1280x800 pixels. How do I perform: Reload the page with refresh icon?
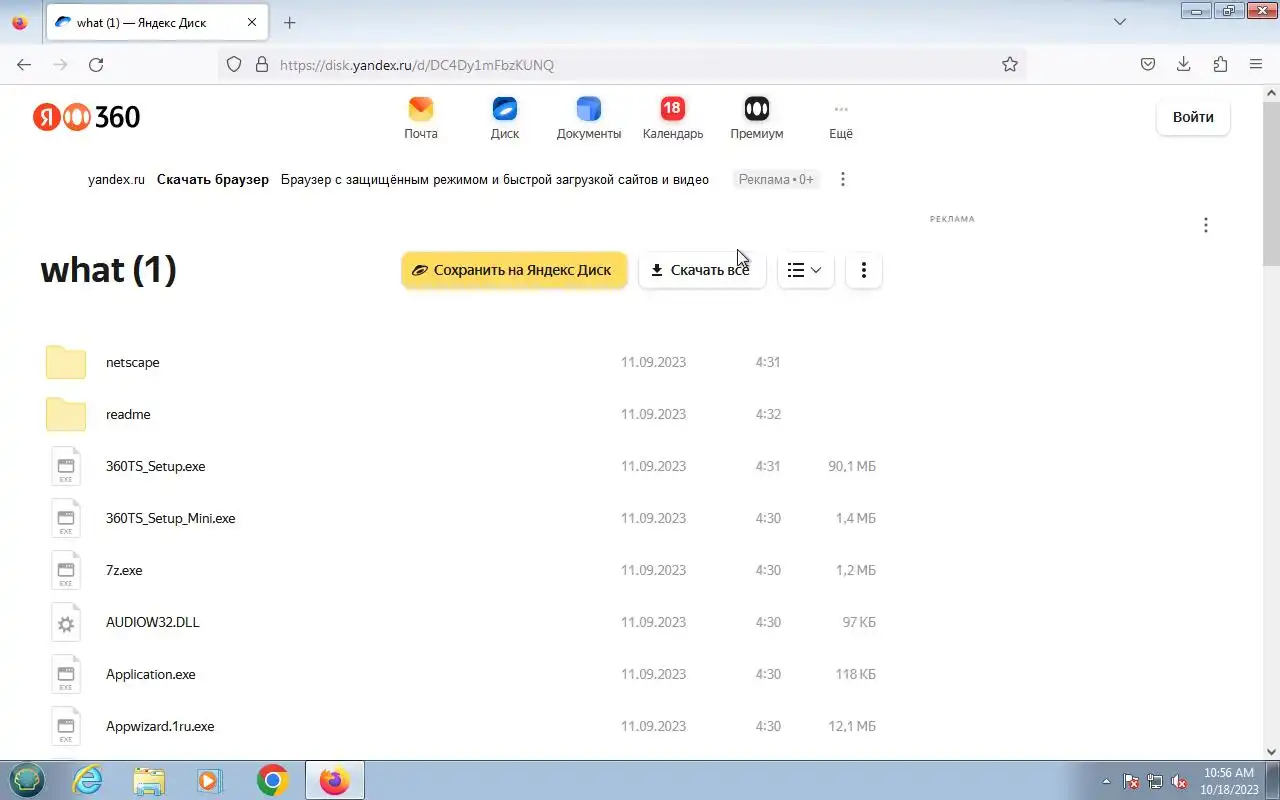pos(96,64)
